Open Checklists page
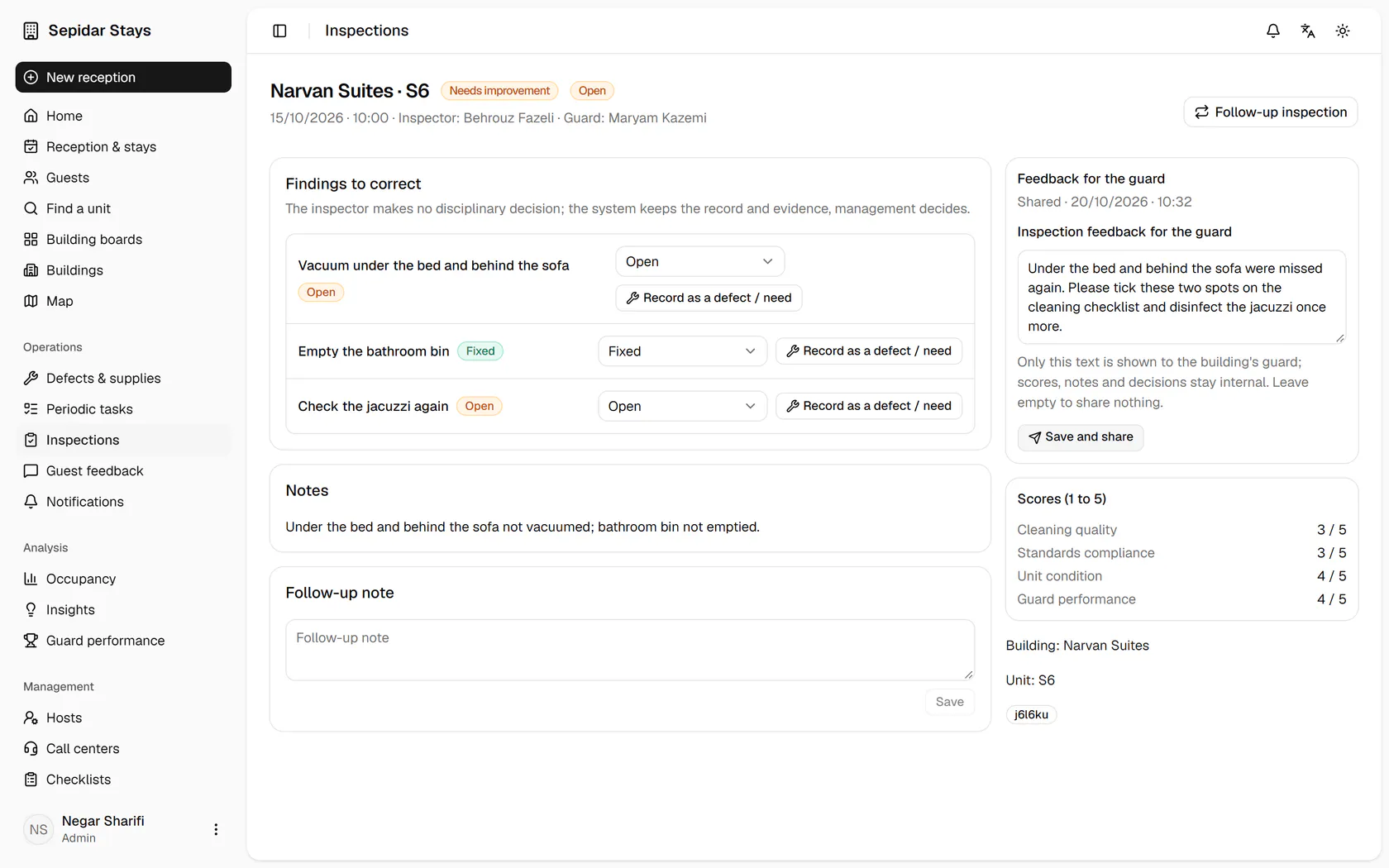The image size is (1389, 868). (x=123, y=780)
